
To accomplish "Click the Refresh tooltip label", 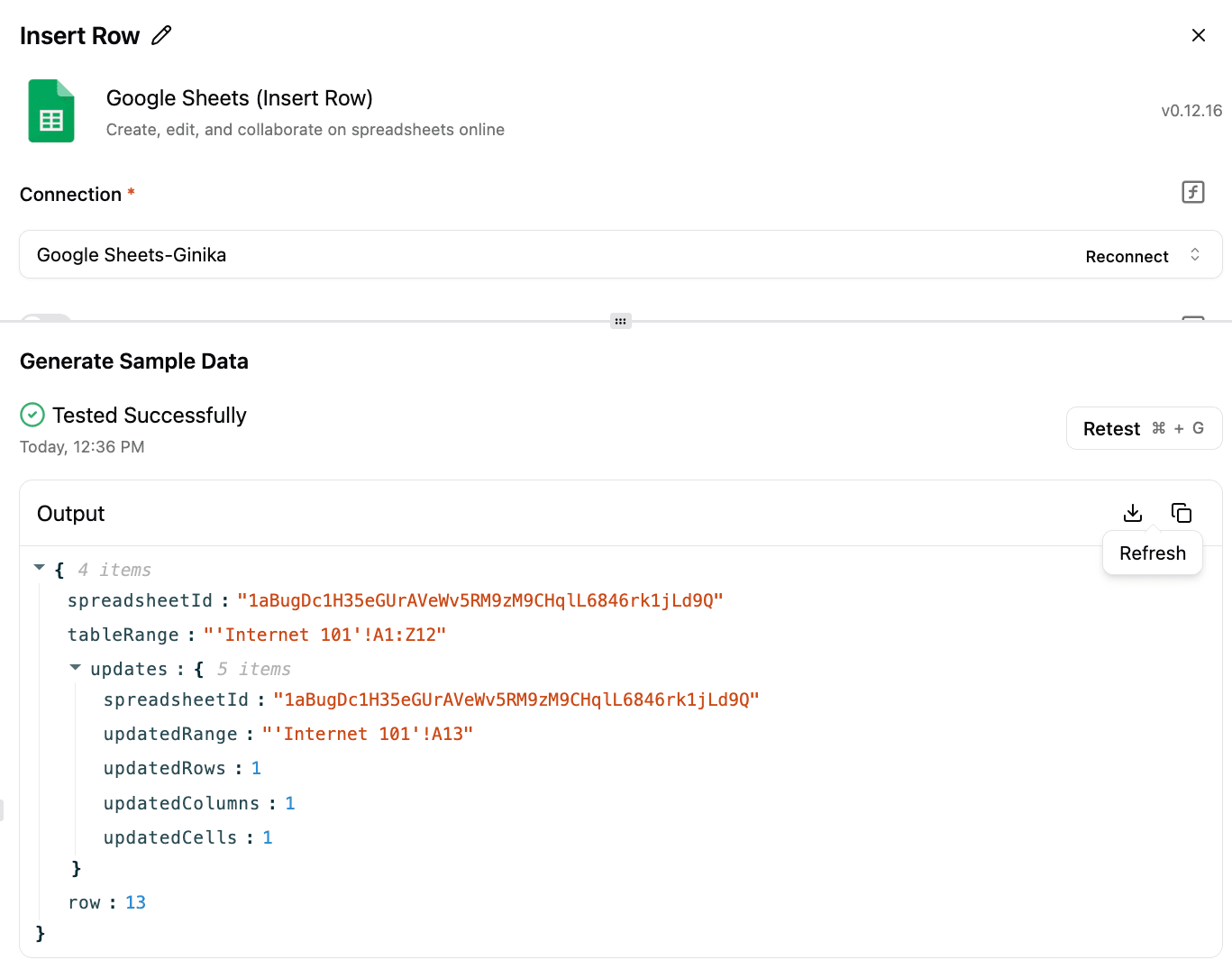I will pyautogui.click(x=1152, y=553).
